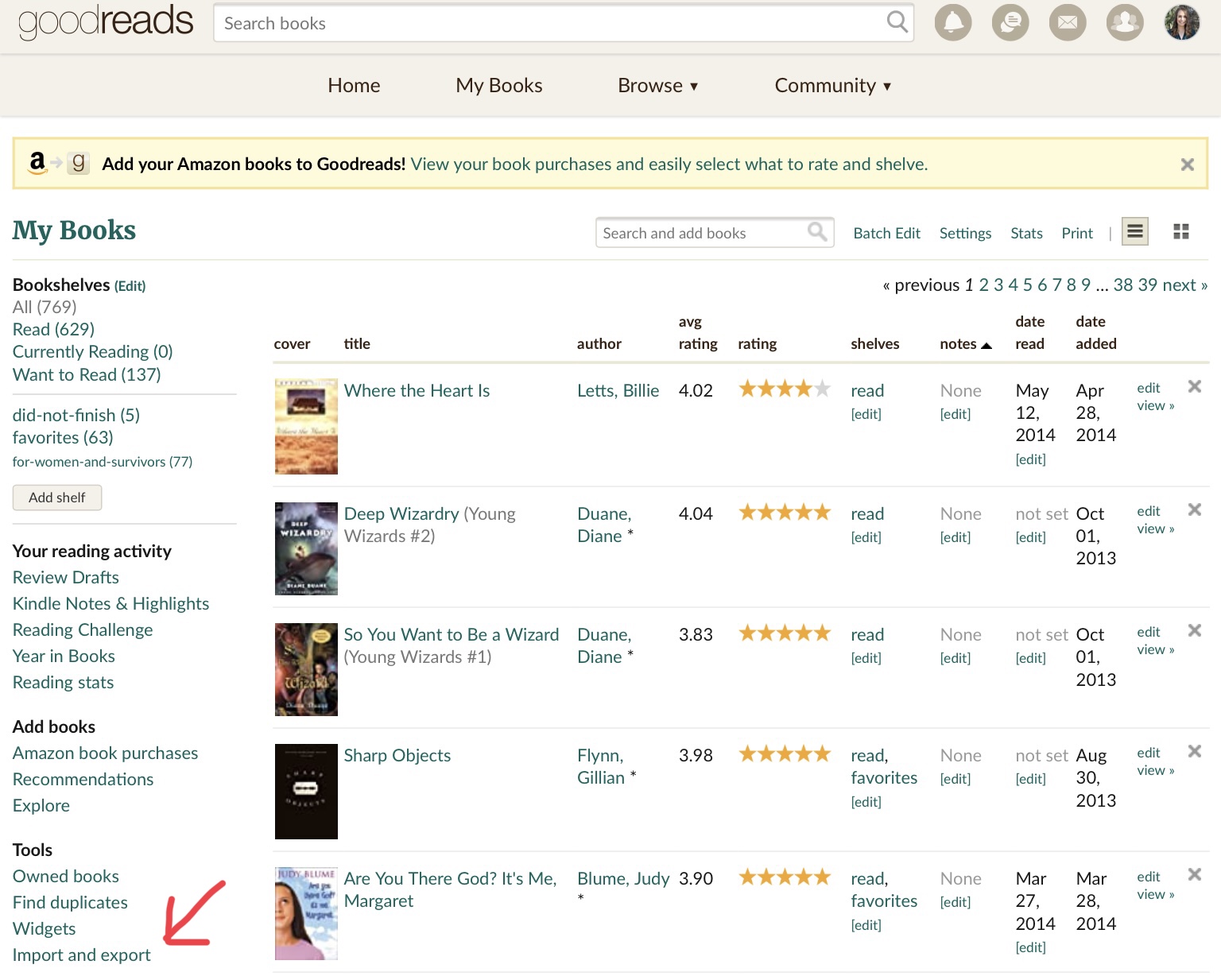
Task: Remove So You Want to Be a Wizard
Action: tap(1194, 630)
